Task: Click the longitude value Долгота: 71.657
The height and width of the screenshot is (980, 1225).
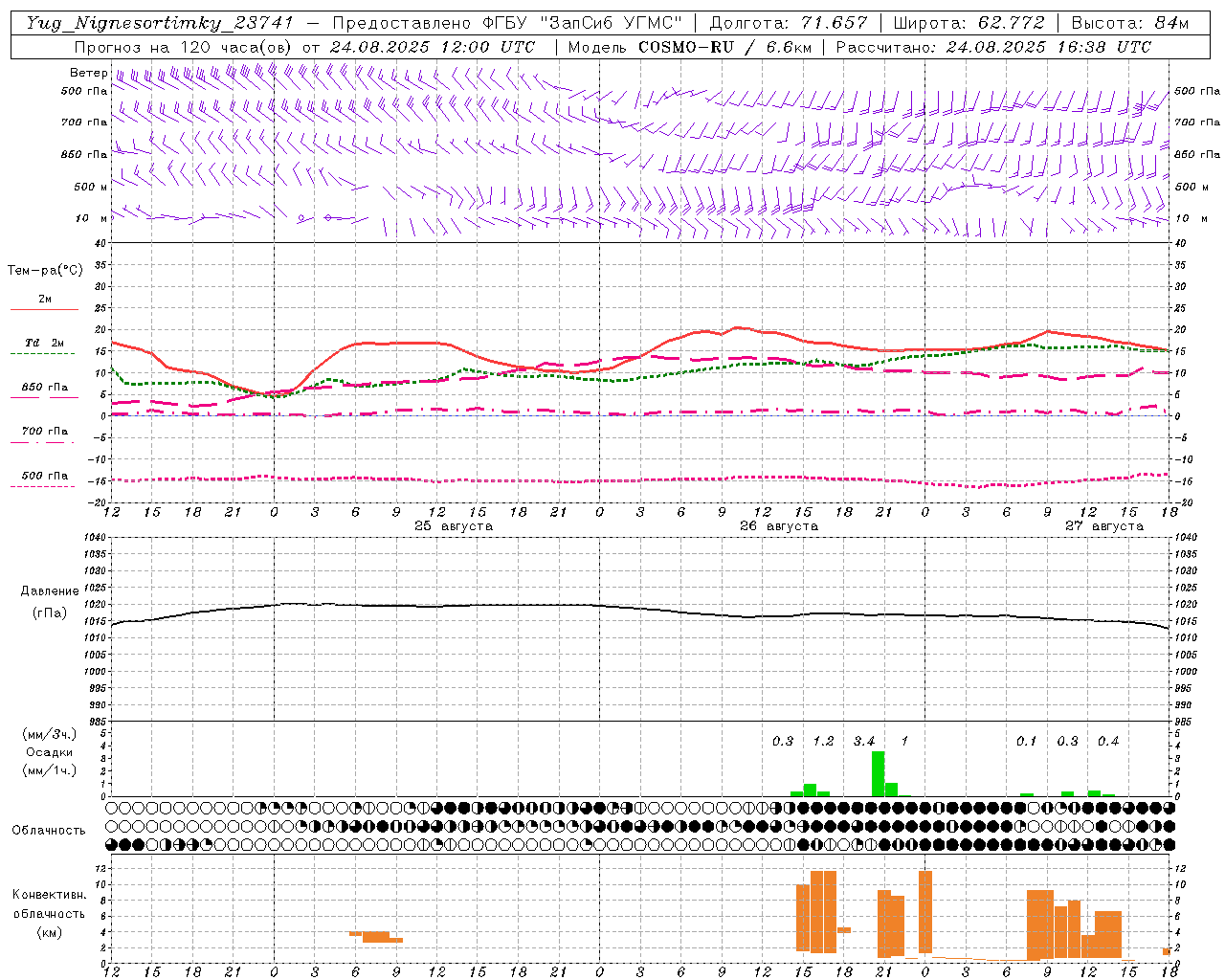Action: coord(789,23)
